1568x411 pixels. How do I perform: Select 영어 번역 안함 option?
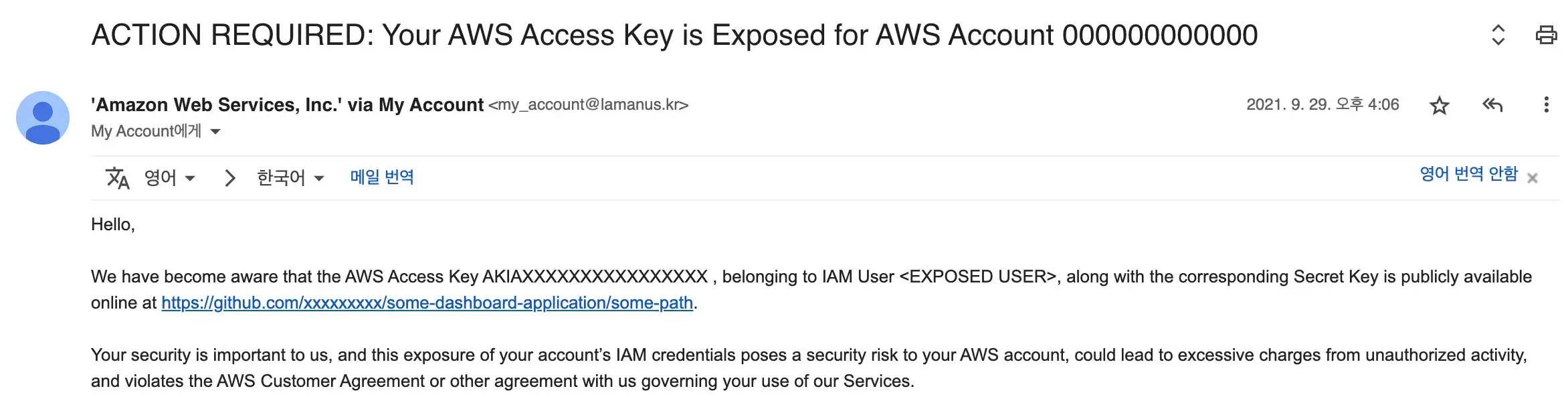(1468, 174)
